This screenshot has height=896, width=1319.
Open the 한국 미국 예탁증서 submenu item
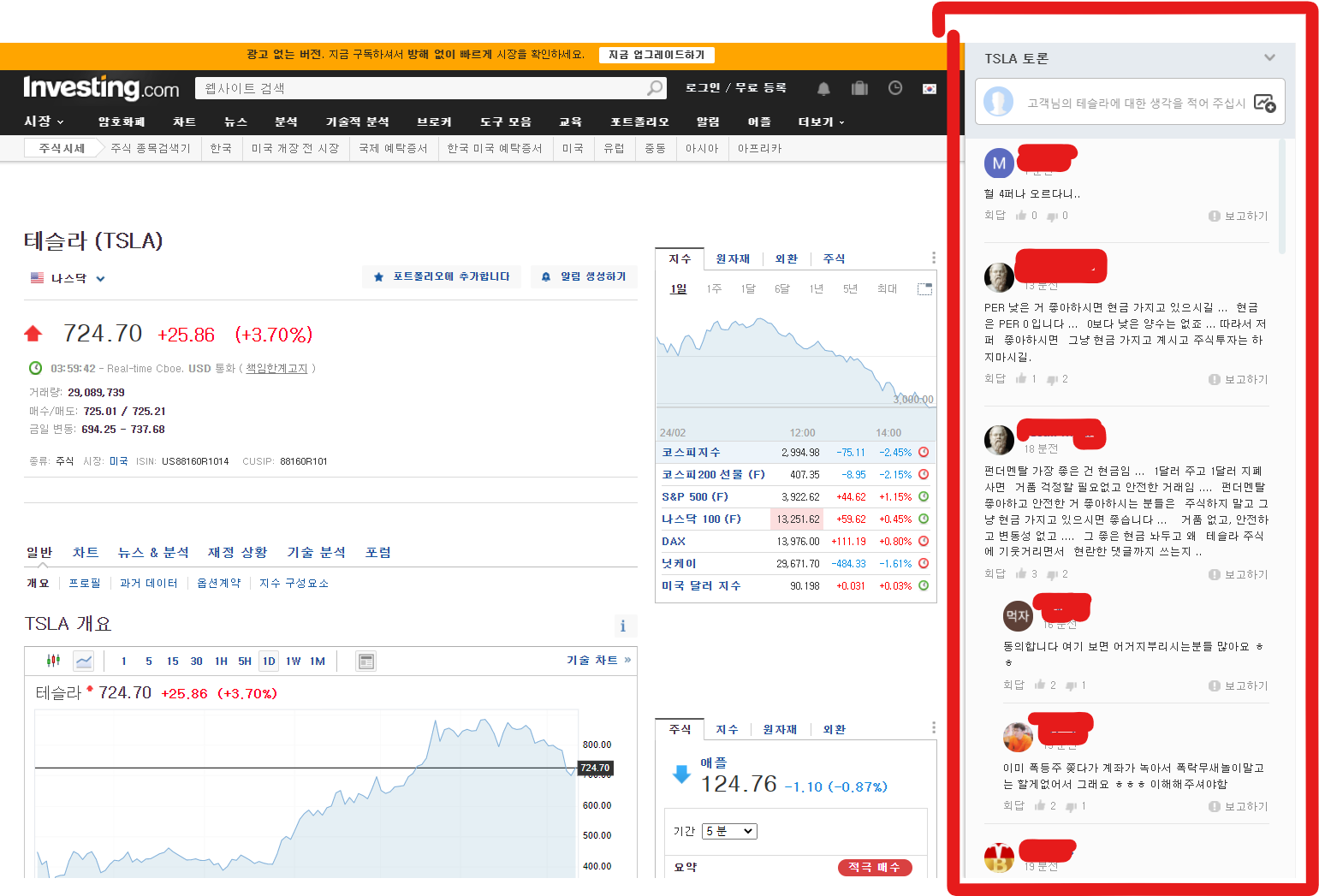[x=494, y=148]
